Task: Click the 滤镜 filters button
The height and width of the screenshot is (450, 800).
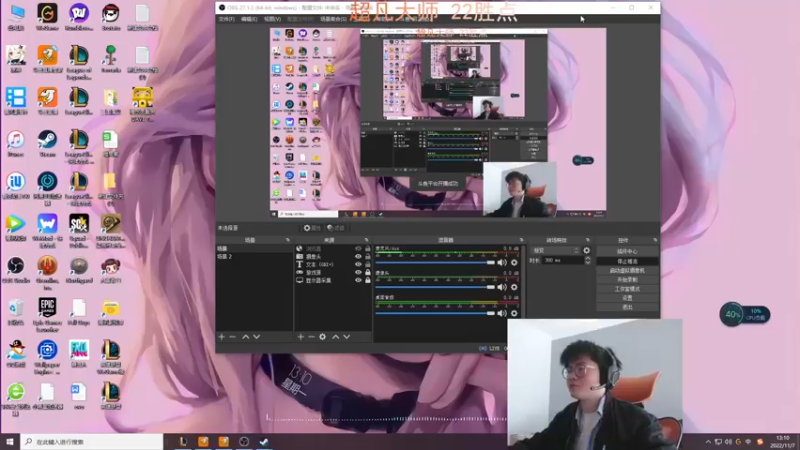Action: [x=336, y=228]
